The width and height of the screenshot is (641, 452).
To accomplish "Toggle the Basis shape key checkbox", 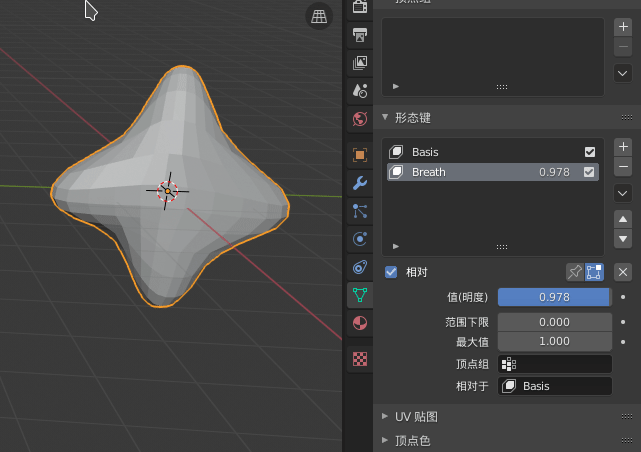I will point(589,152).
